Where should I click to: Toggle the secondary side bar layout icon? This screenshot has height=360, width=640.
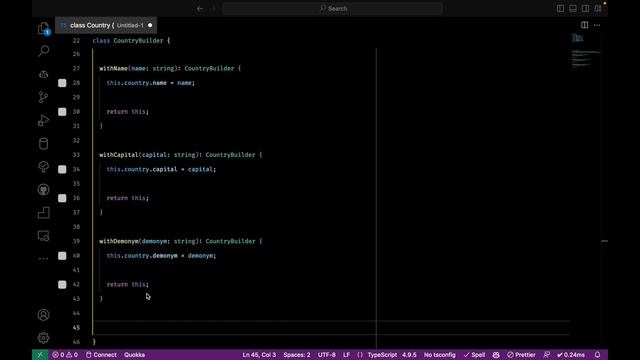tap(585, 9)
